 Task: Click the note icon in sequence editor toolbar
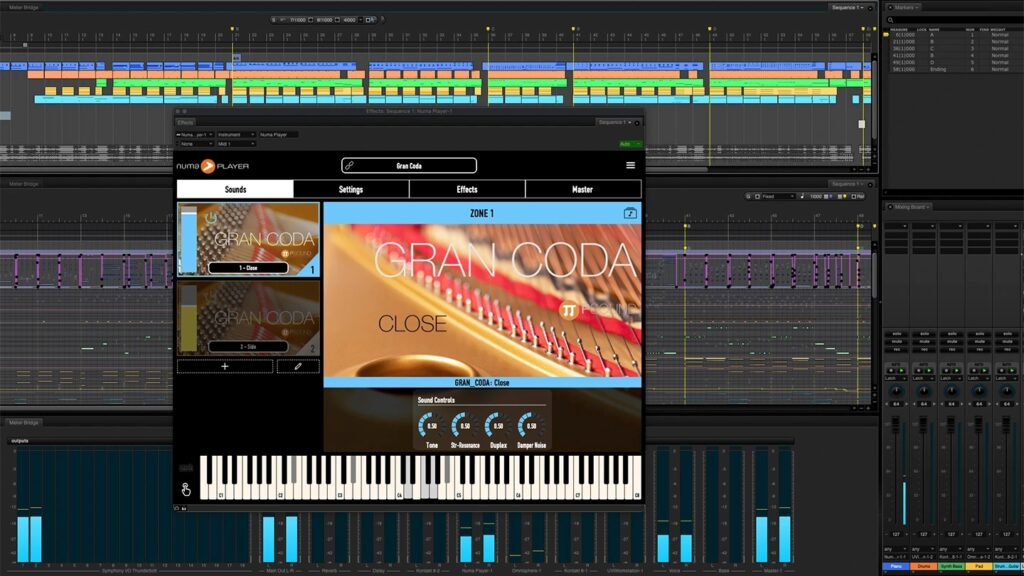click(802, 196)
